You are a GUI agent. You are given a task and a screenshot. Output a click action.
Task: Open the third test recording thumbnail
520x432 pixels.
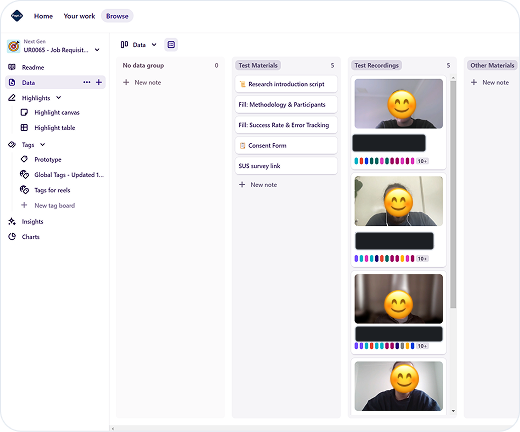click(x=399, y=299)
